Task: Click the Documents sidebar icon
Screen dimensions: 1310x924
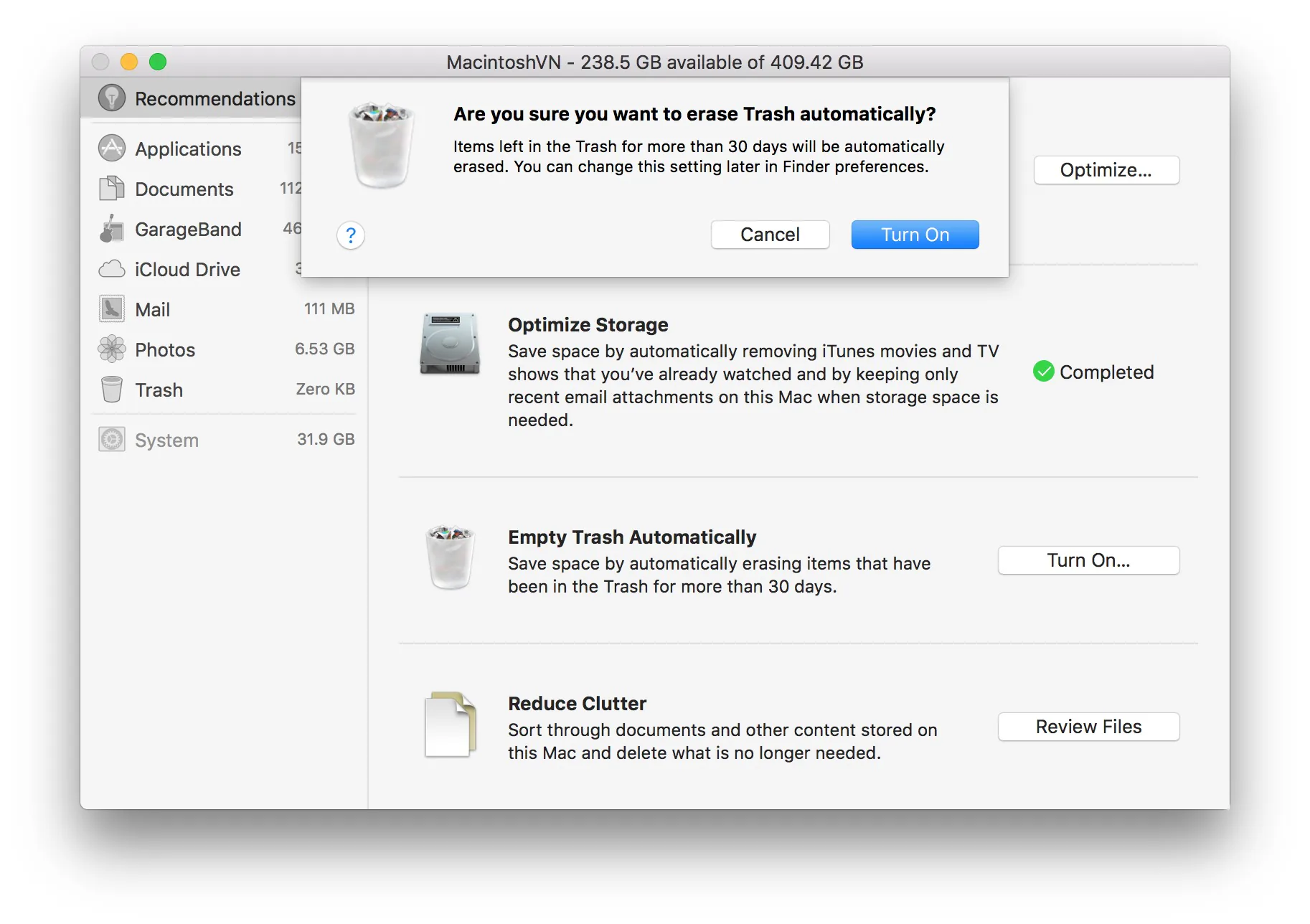Action: [x=111, y=188]
